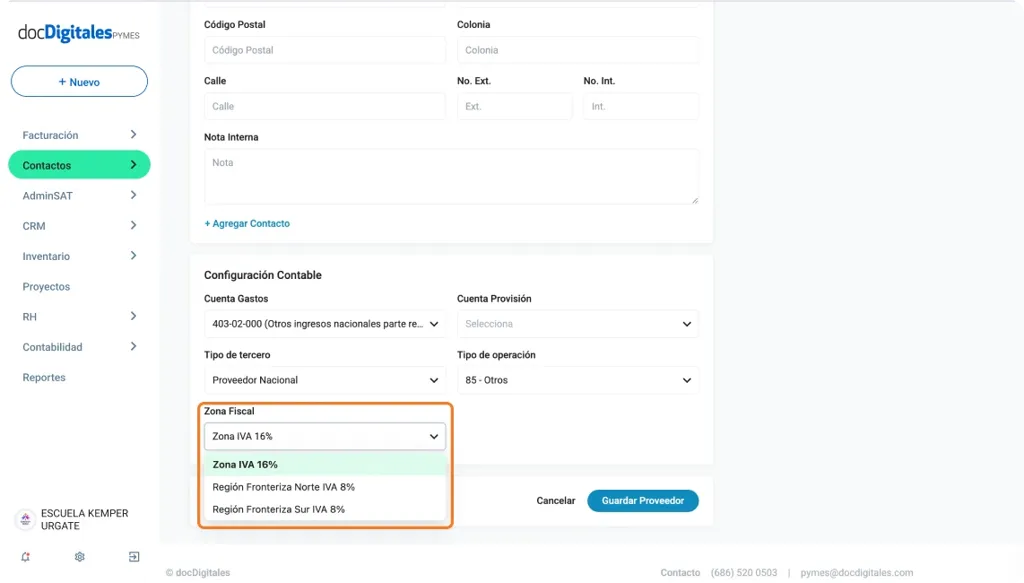Expand the AdminSAT submenu arrow
Viewport: 1024px width, 583px height.
pos(133,196)
